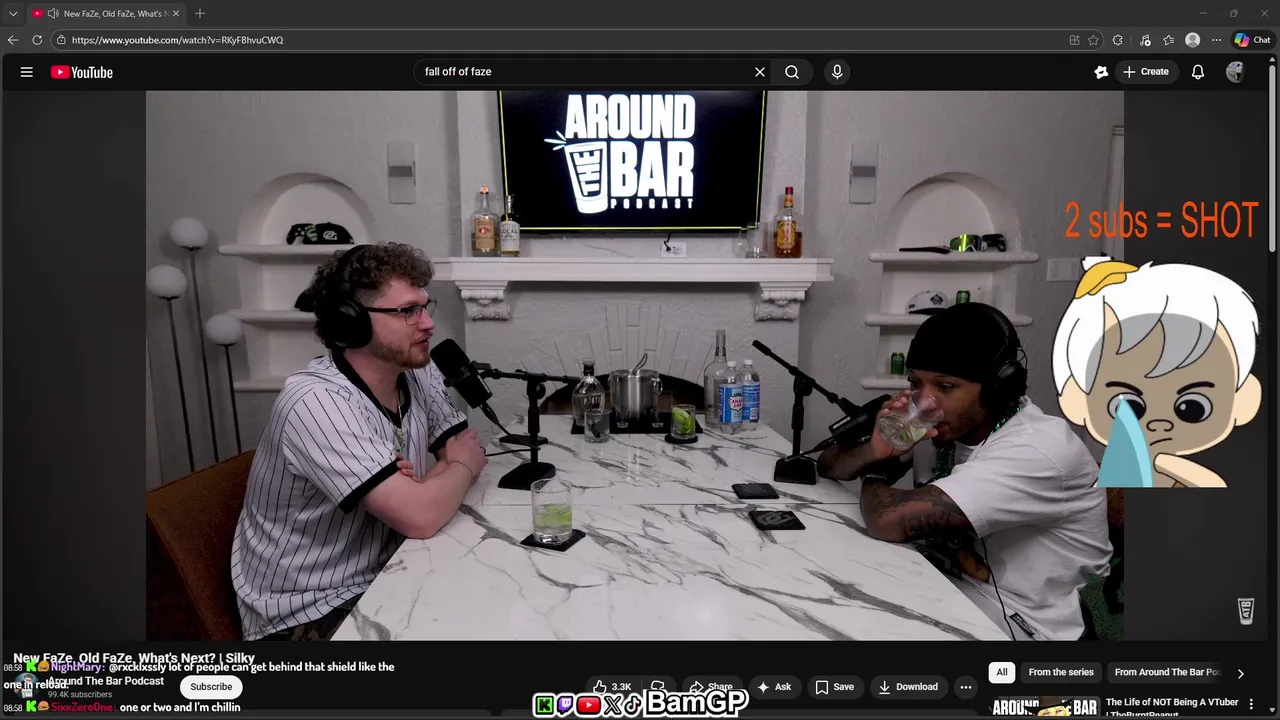This screenshot has height=720, width=1280.
Task: Open the YouTube account avatar menu
Action: pos(1236,72)
